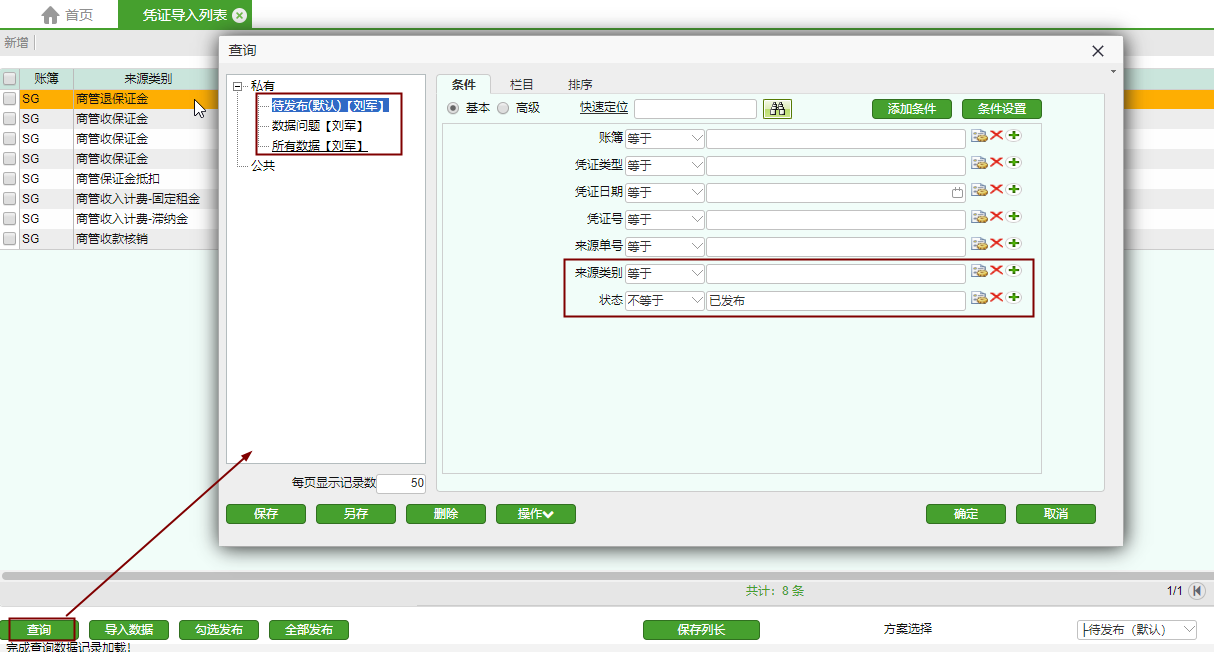1214x652 pixels.
Task: Switch to the 栏目 tab
Action: coord(522,85)
